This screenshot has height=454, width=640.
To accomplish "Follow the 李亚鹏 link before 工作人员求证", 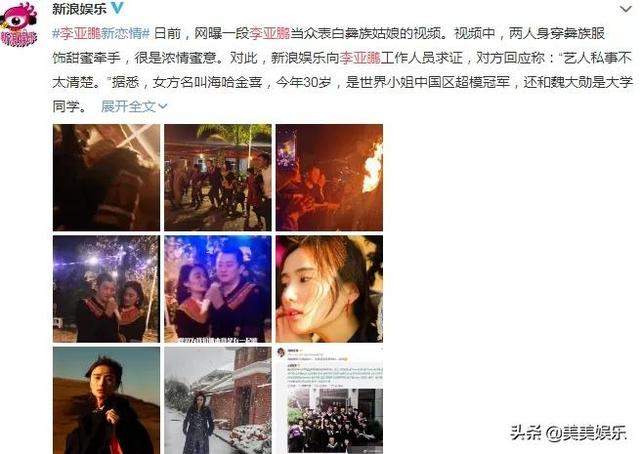I will point(360,58).
